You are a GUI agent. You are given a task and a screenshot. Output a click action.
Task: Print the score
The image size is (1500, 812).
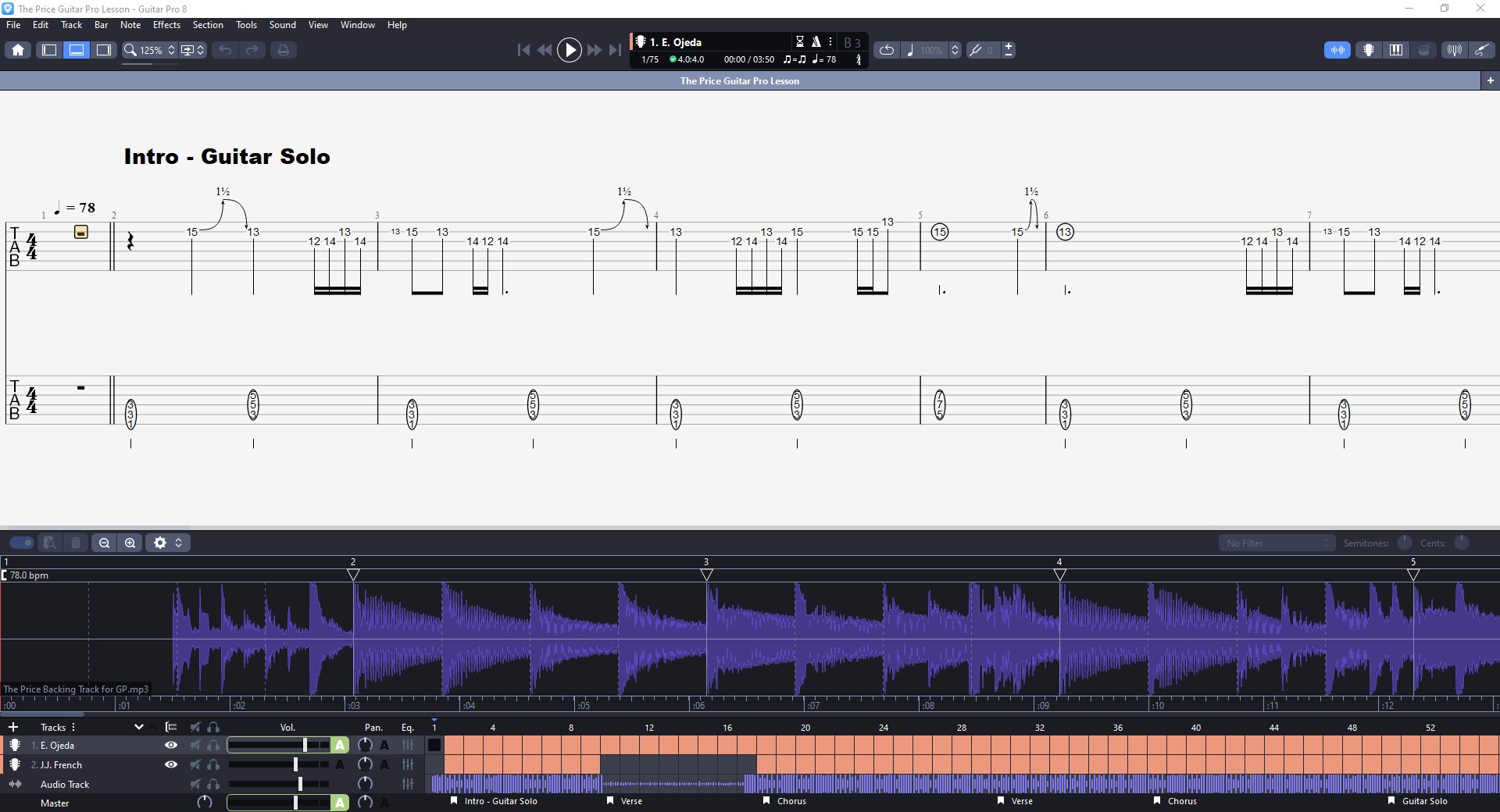point(284,50)
